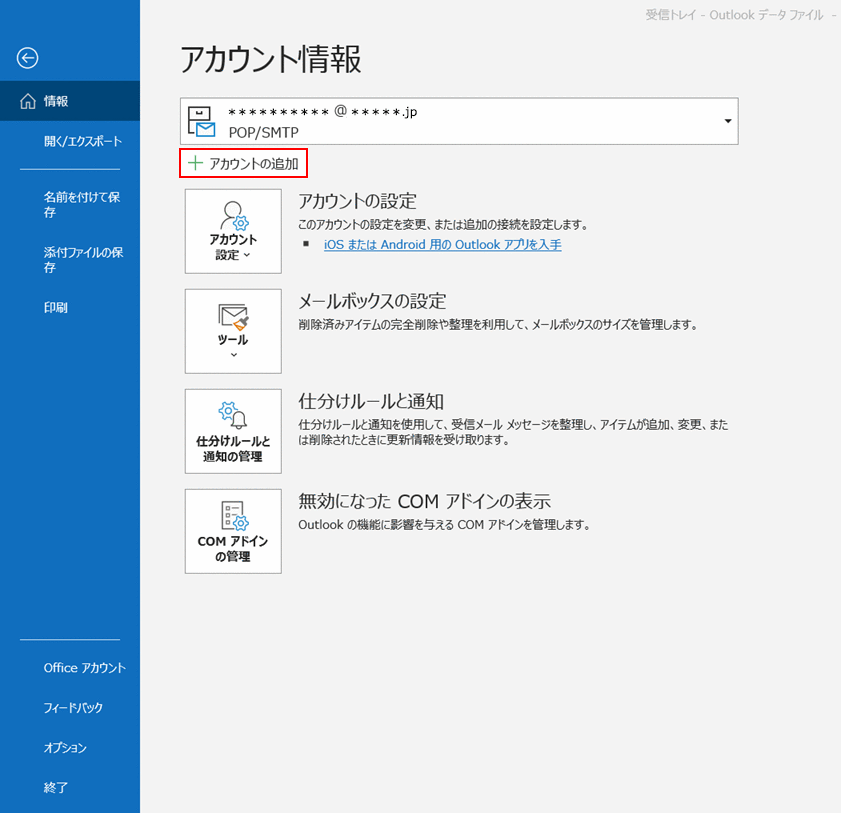841x813 pixels.
Task: Open the アカウント設定 dropdown chevron
Action: pos(246,256)
